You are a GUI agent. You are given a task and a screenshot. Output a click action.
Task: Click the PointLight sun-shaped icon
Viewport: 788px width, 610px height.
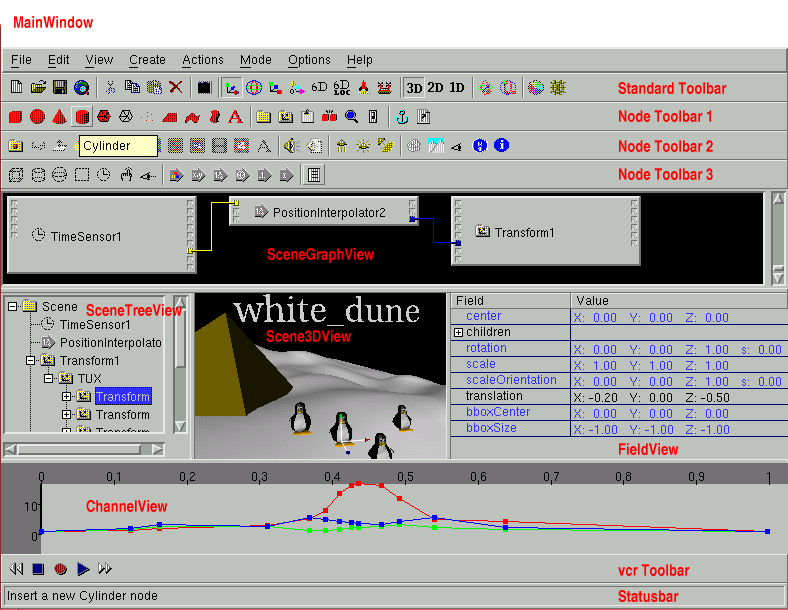pyautogui.click(x=363, y=146)
